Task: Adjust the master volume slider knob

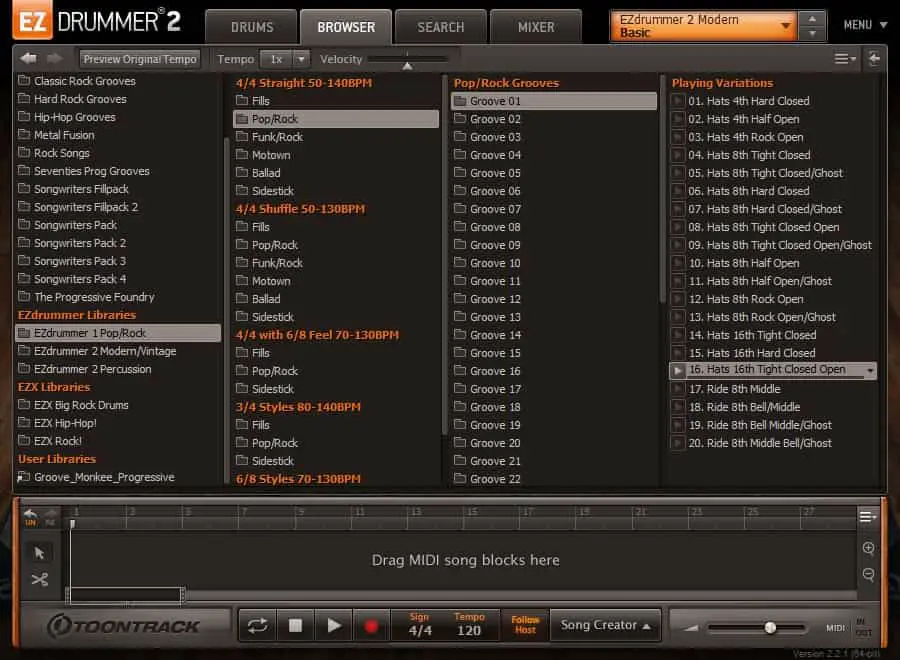Action: [770, 628]
